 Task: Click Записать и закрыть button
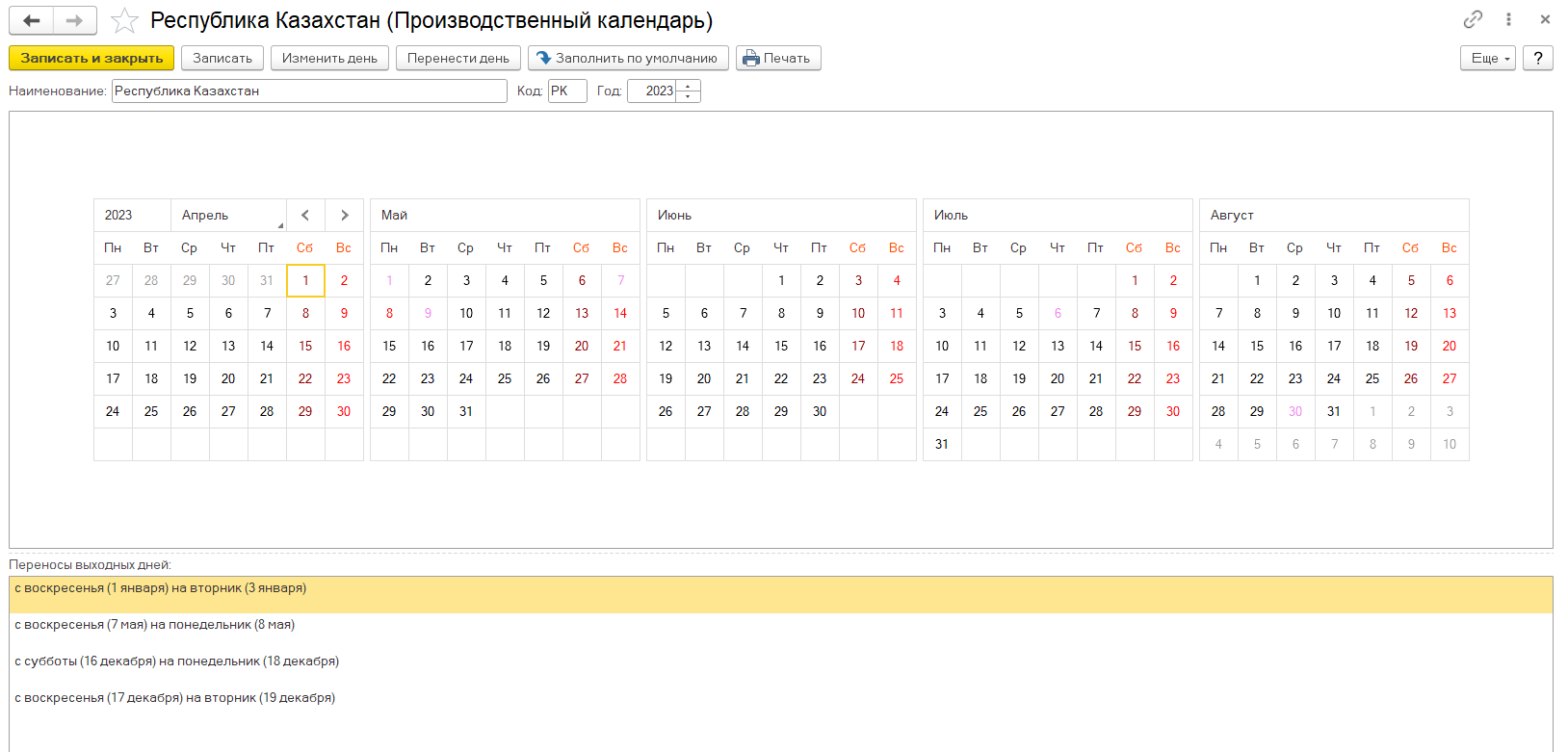pos(91,58)
